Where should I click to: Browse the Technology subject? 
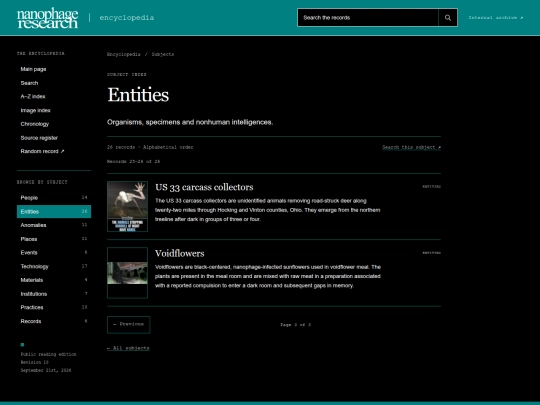tap(54, 266)
